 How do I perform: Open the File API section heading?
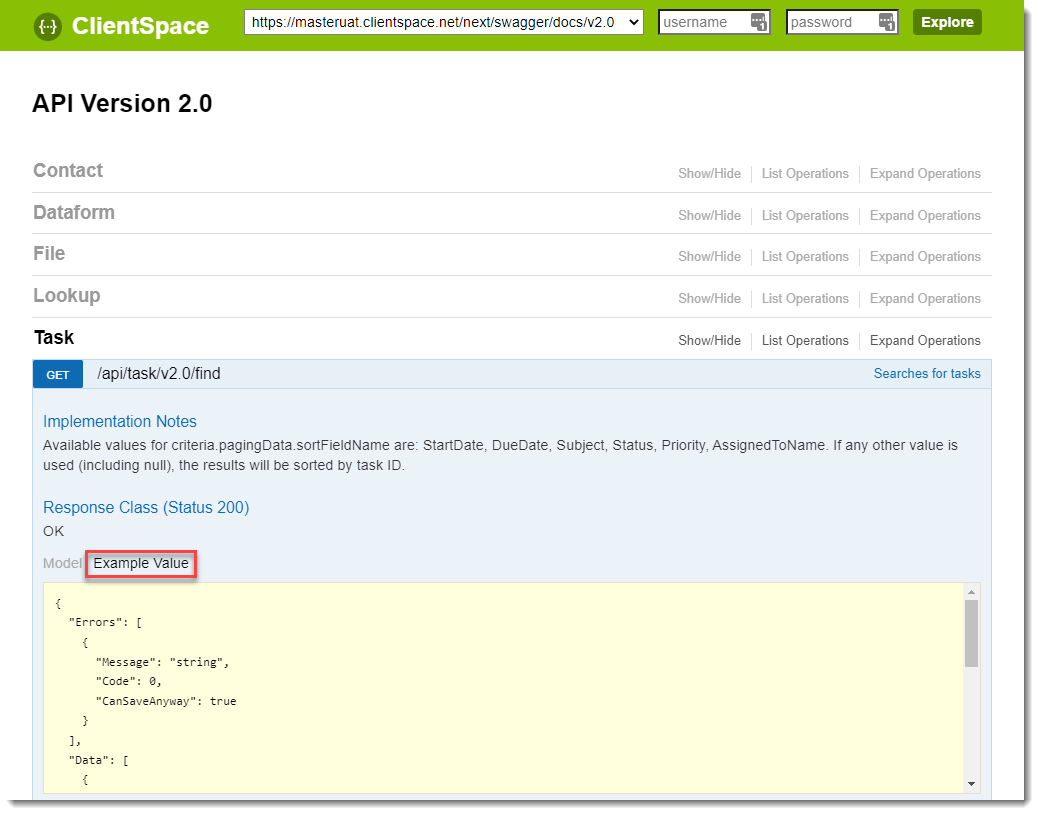click(49, 254)
